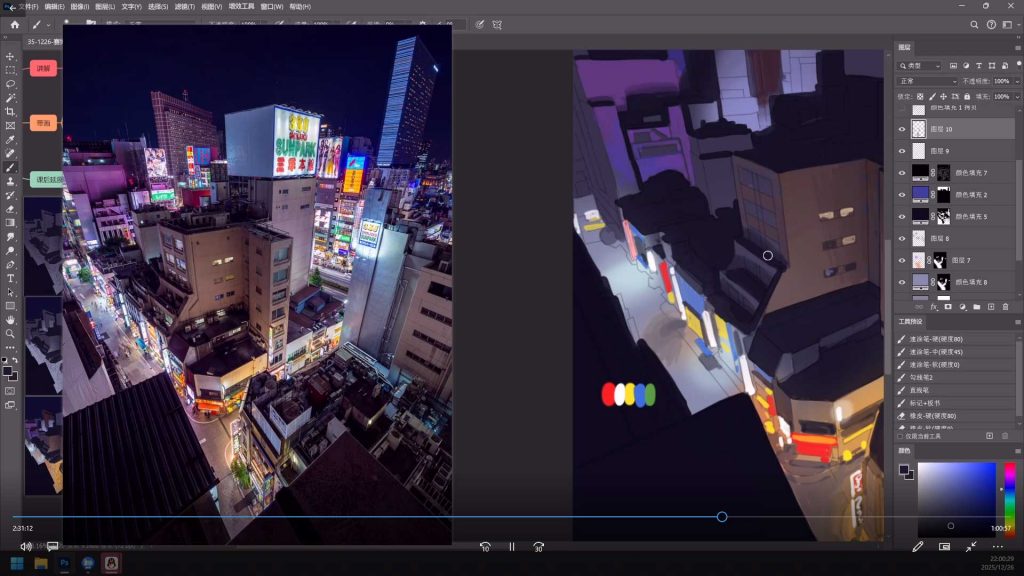The image size is (1024, 576).
Task: Activate the Zoom magnifier tool
Action: 11,334
